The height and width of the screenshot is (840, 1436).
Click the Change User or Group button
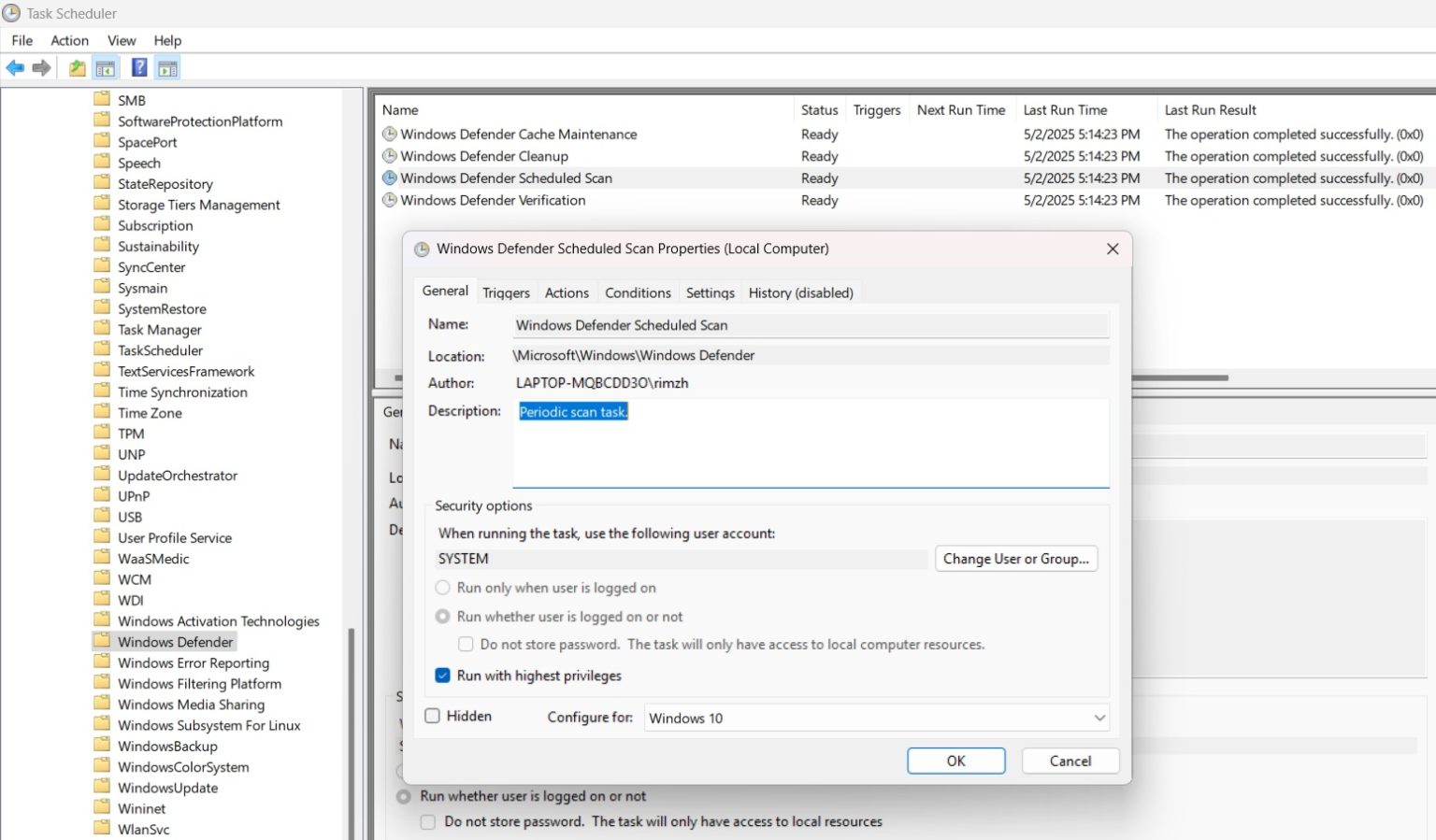(x=1016, y=558)
